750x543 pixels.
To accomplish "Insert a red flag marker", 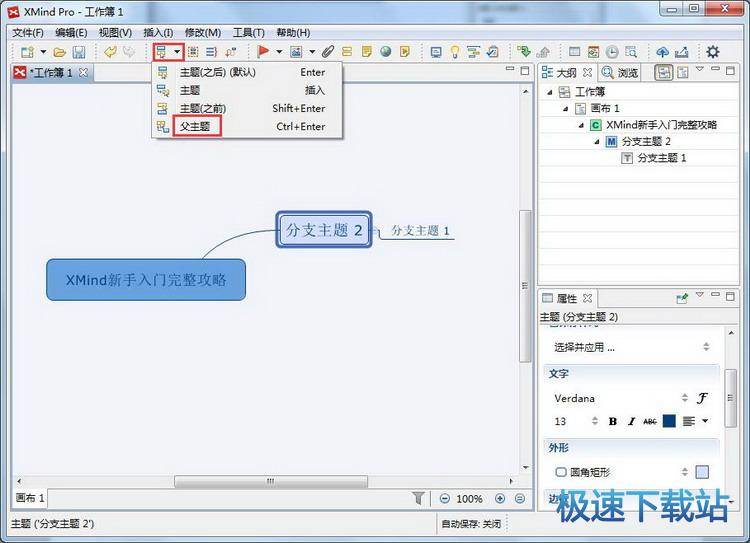I will (263, 51).
